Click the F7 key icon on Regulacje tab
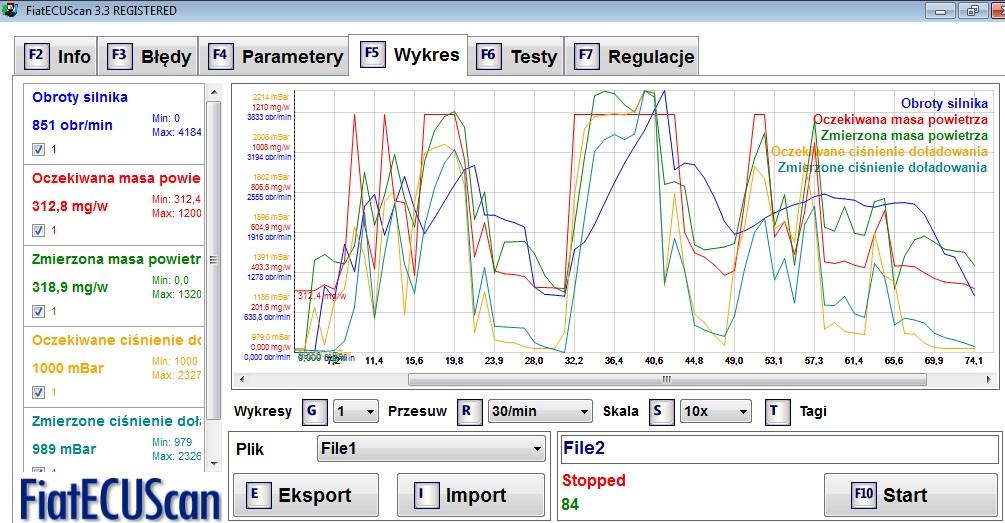This screenshot has height=523, width=1005. click(x=586, y=55)
